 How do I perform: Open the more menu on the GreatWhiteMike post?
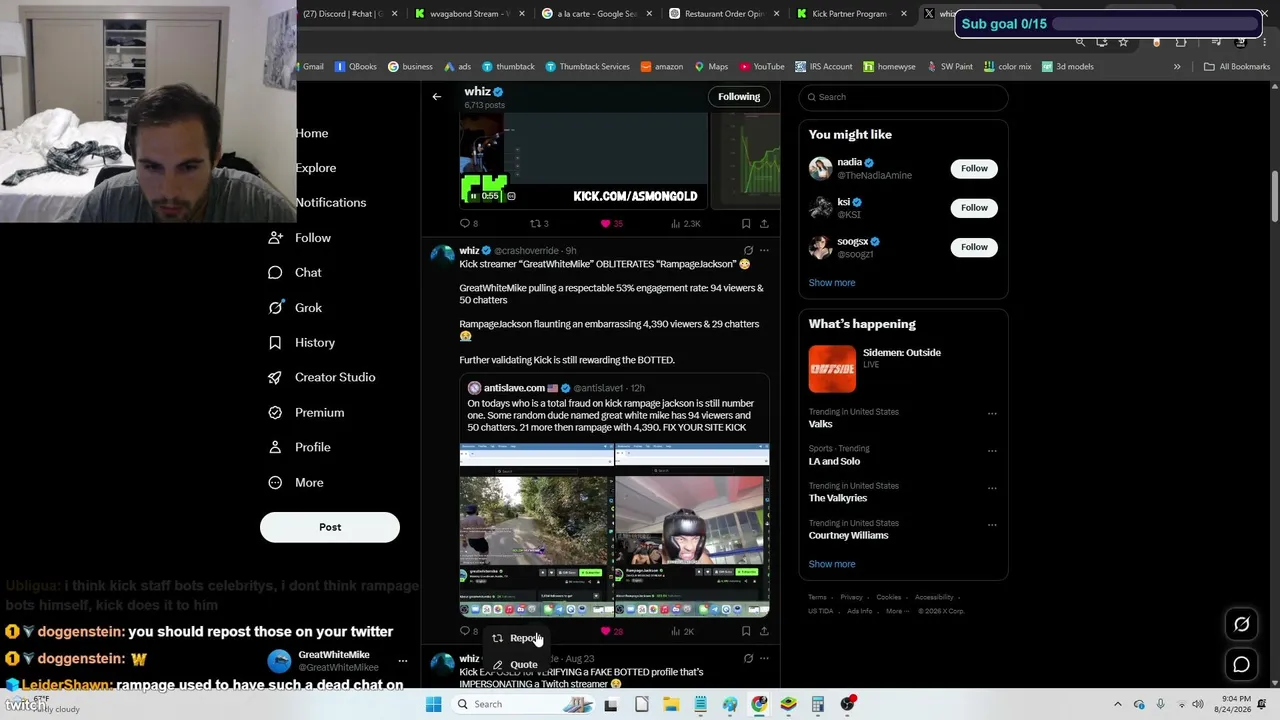[764, 251]
